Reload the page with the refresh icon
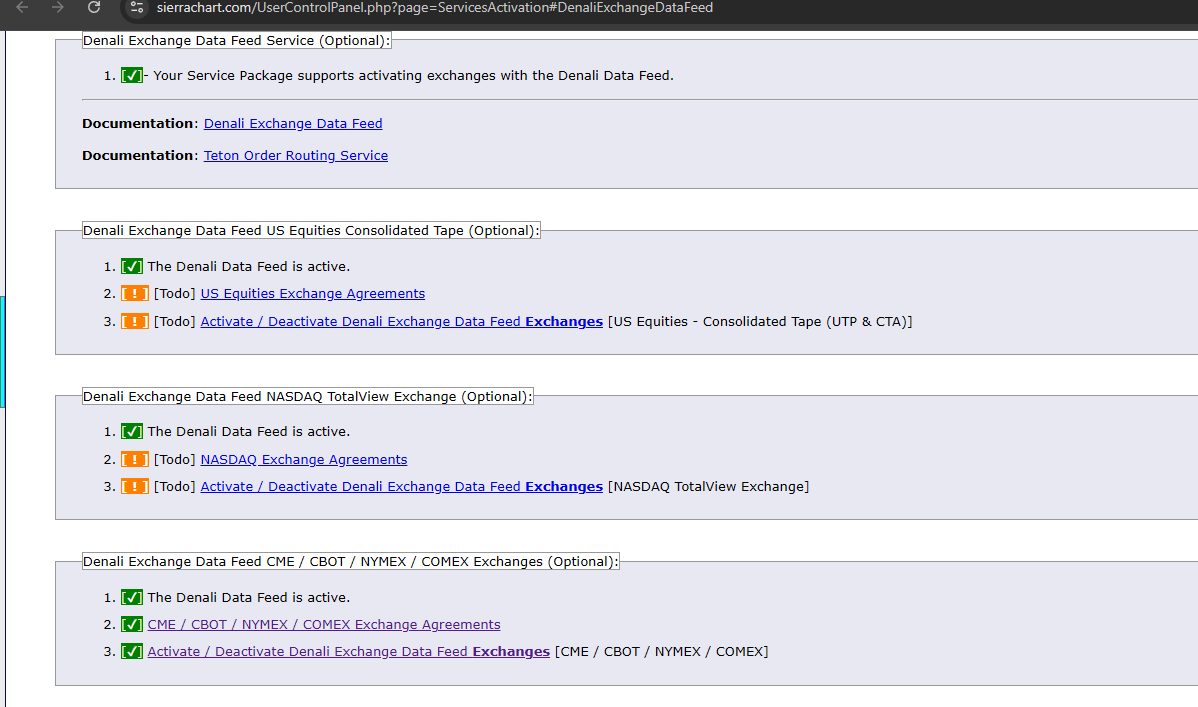The height and width of the screenshot is (707, 1198). pyautogui.click(x=94, y=8)
